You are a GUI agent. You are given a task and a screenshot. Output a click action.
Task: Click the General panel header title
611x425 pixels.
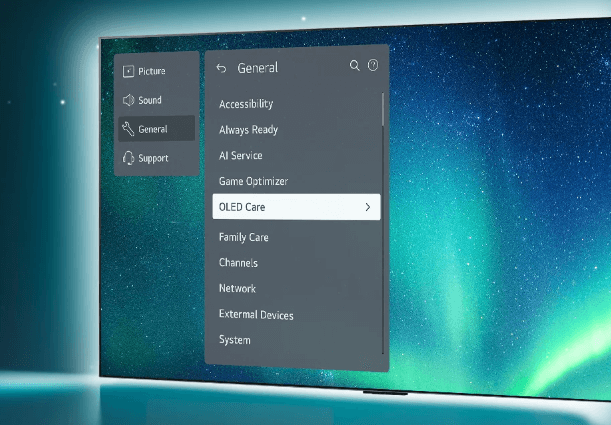(x=258, y=68)
